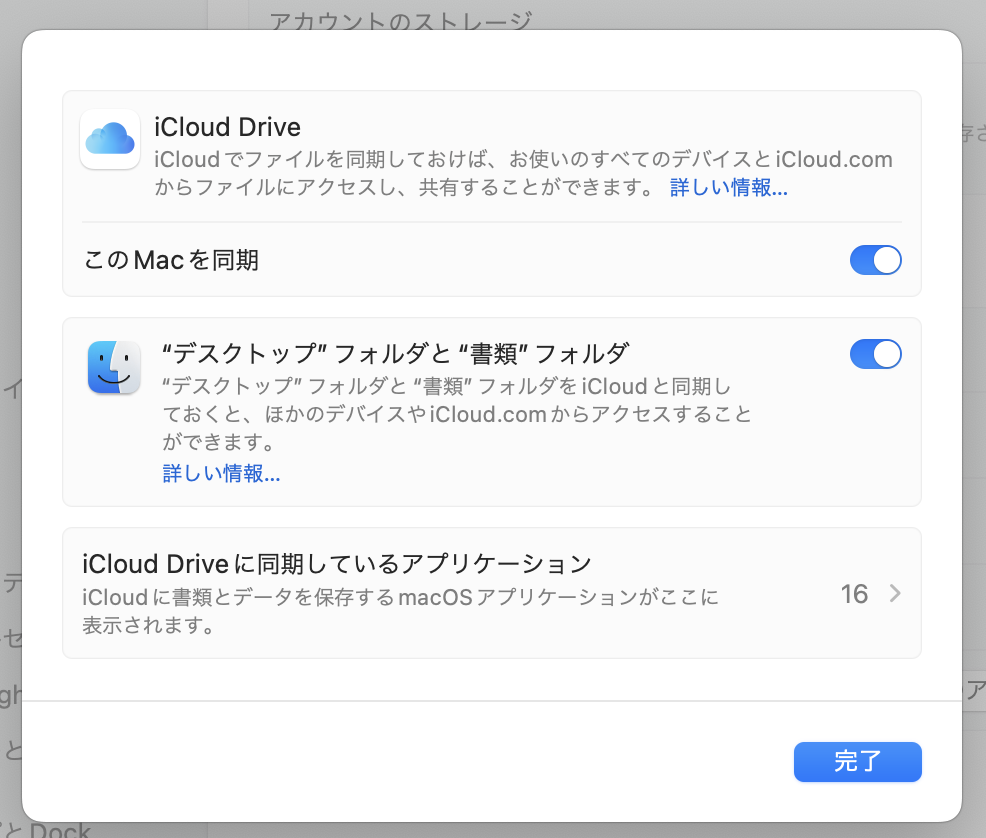The height and width of the screenshot is (838, 986).
Task: Click the Finder face icon
Action: coord(114,367)
